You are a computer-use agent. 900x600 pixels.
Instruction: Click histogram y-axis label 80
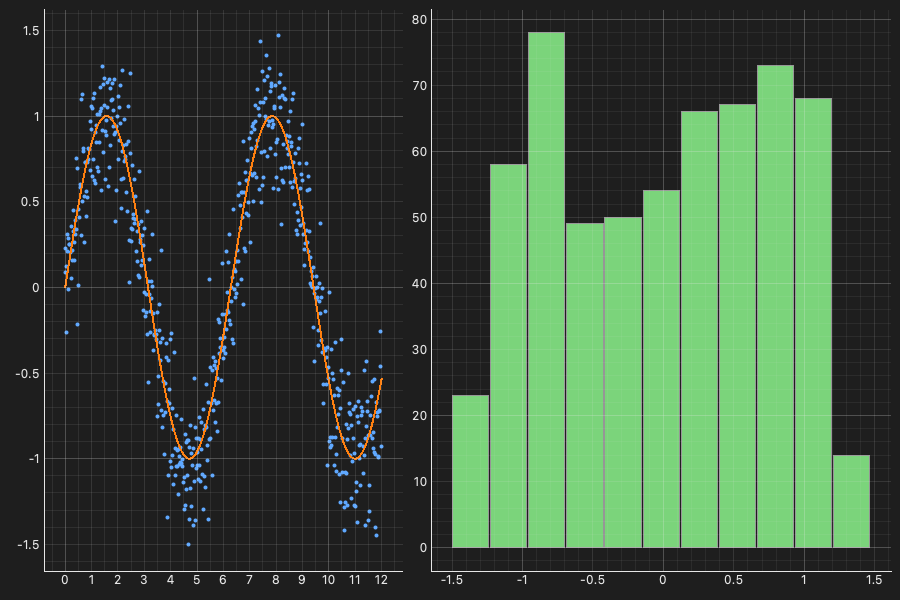pos(420,20)
